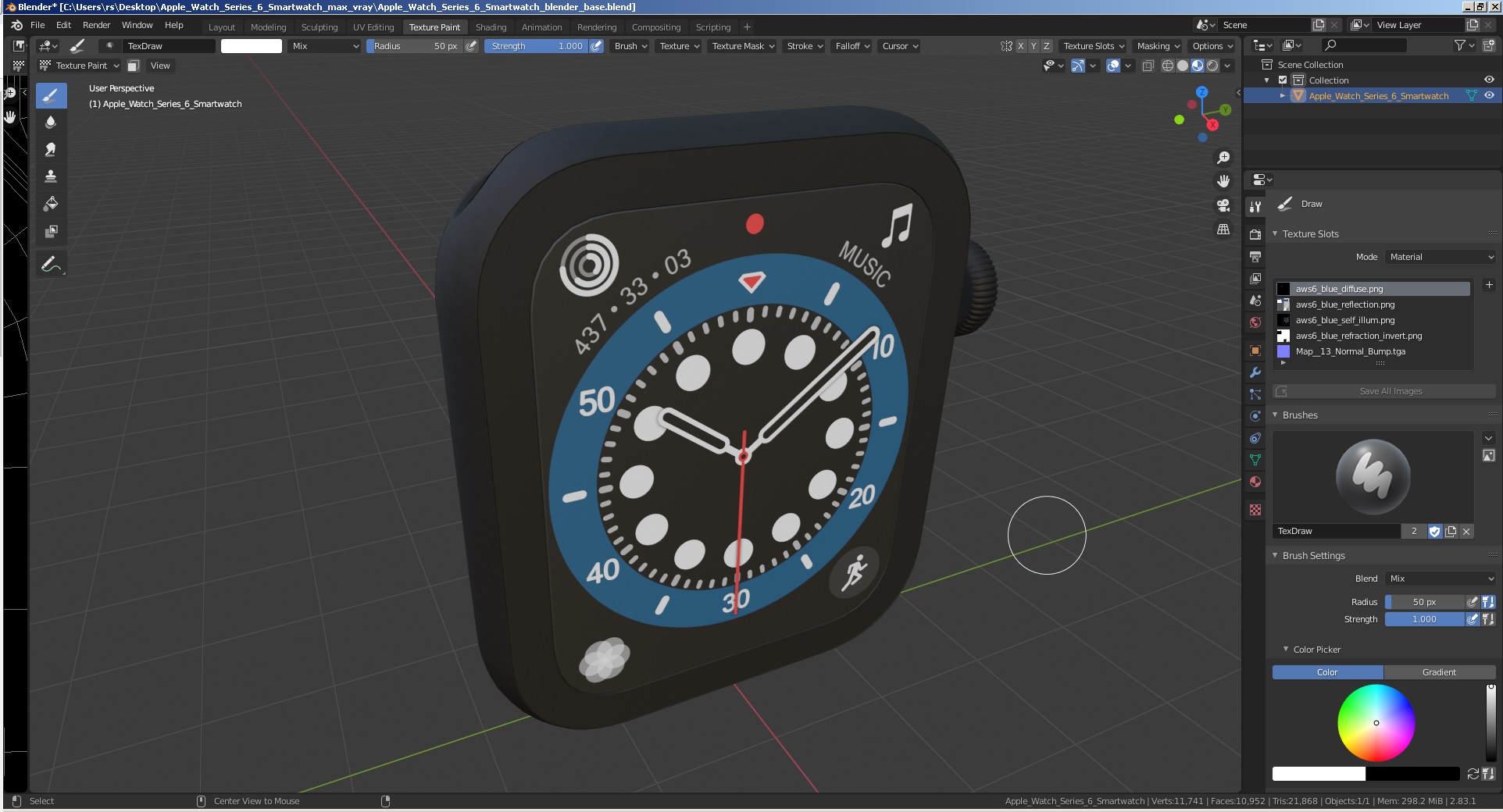Image resolution: width=1503 pixels, height=812 pixels.
Task: Open the Falloff popover
Action: pyautogui.click(x=852, y=46)
